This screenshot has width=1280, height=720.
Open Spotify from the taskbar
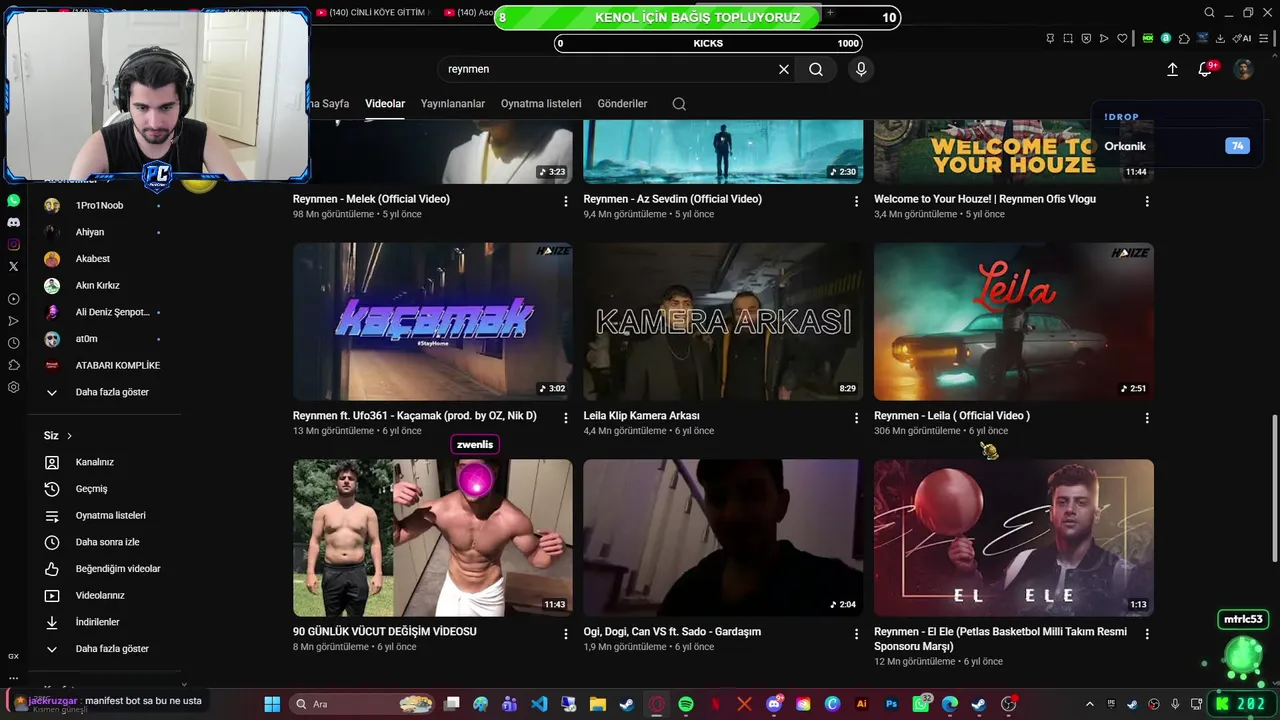686,704
